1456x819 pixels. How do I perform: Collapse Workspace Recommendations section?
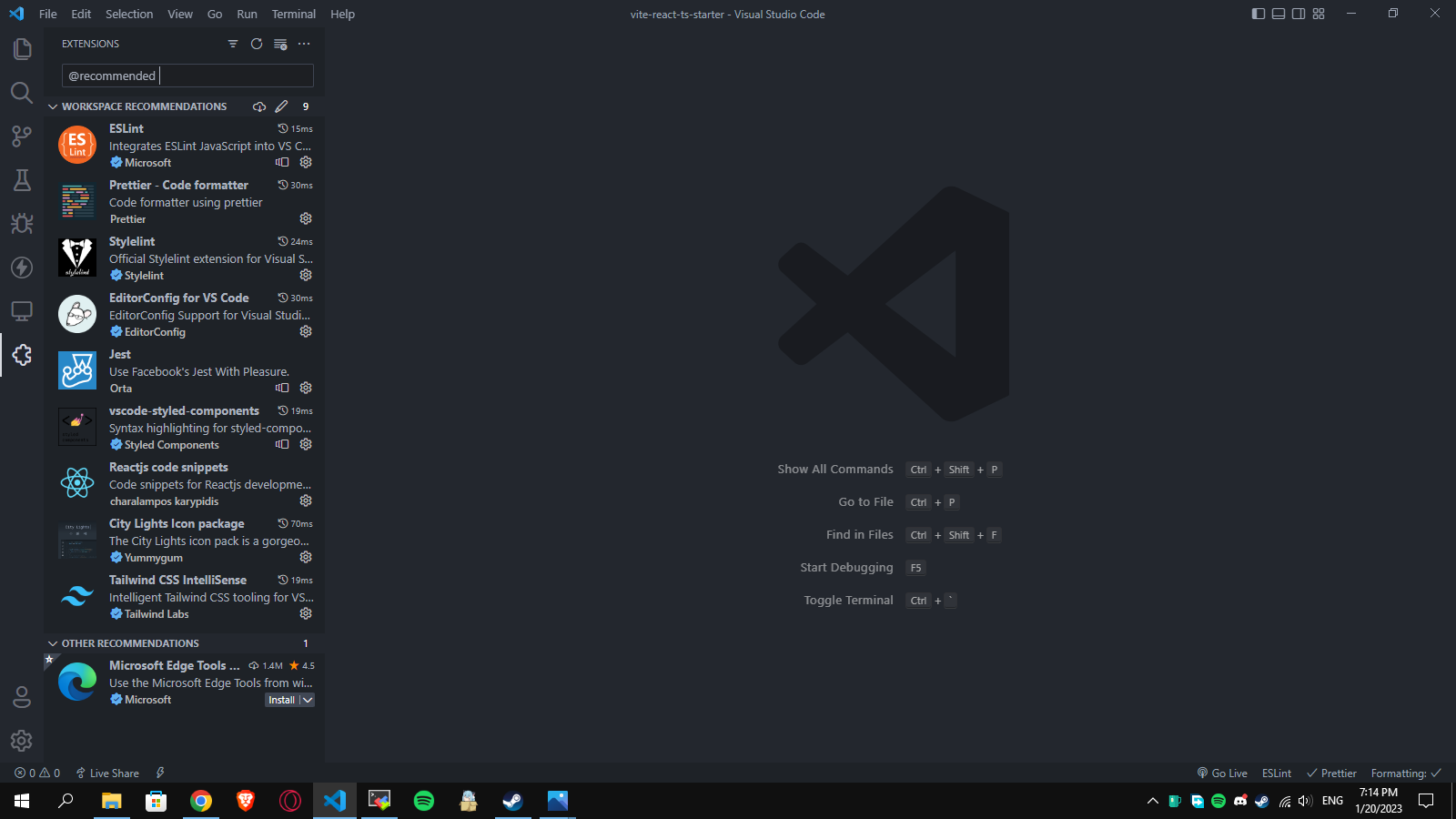(x=53, y=106)
